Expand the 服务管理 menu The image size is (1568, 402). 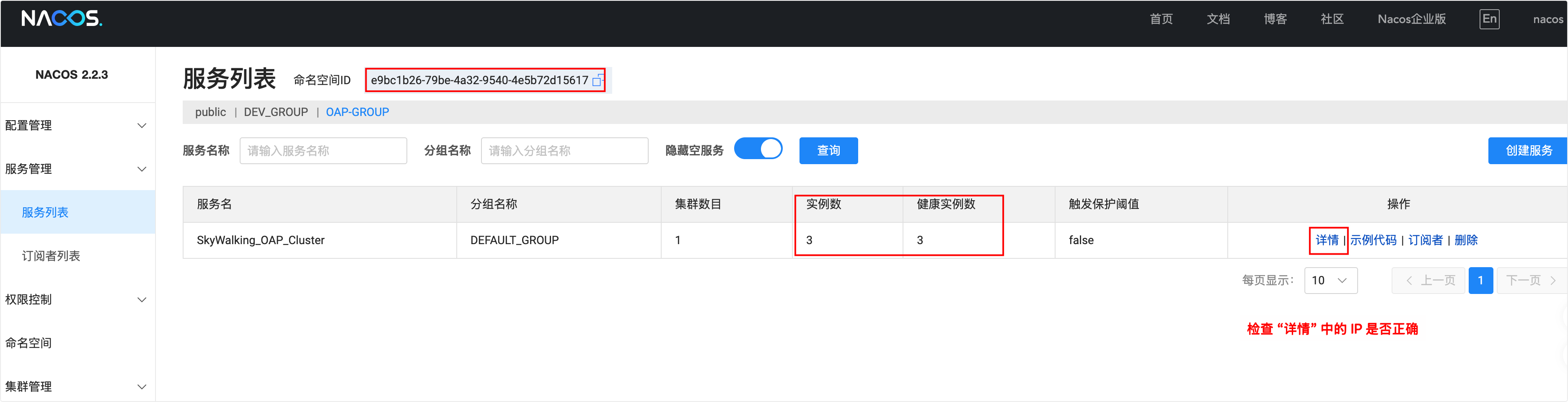(77, 169)
